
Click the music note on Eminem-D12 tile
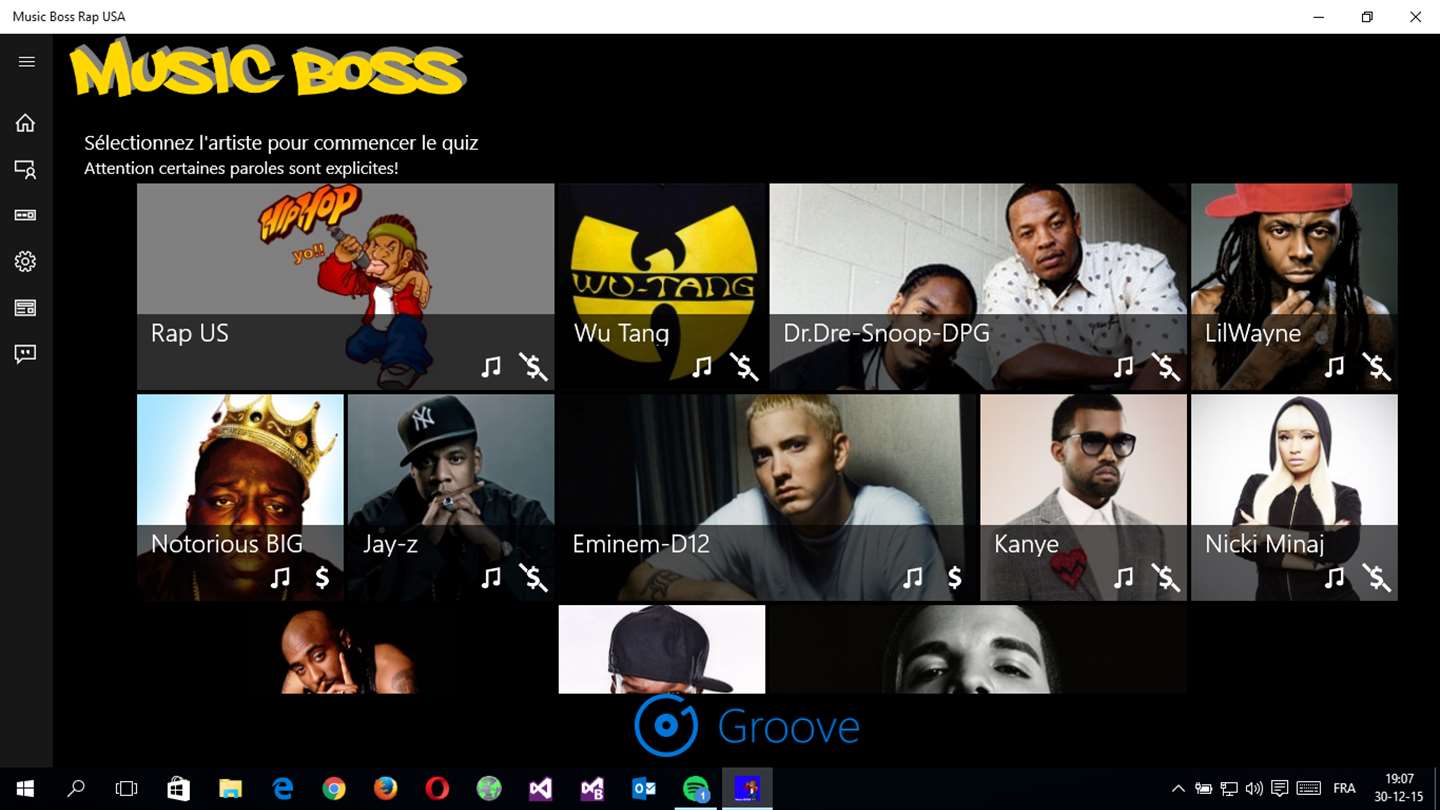click(x=912, y=577)
